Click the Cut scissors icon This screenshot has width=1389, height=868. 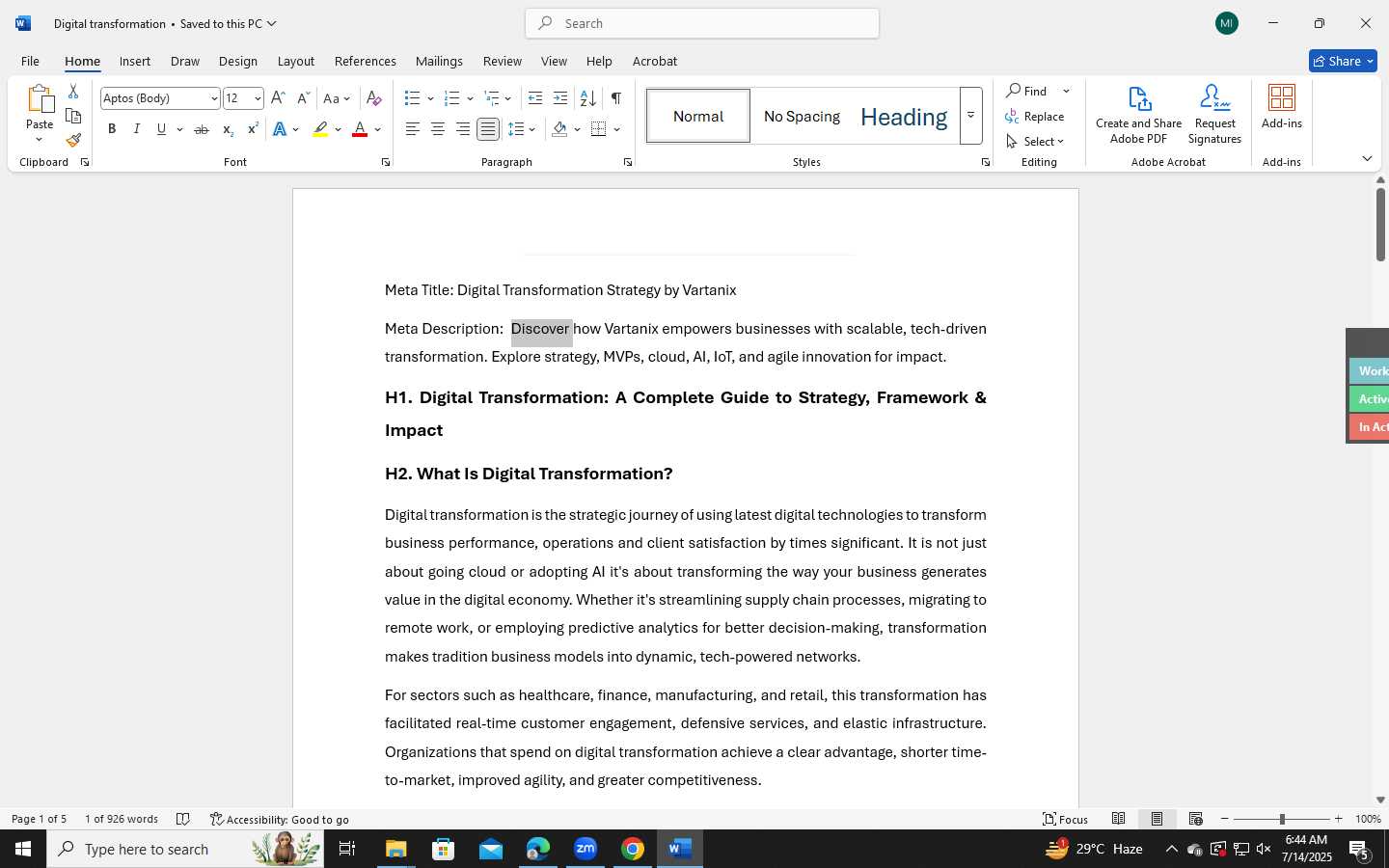(x=73, y=92)
